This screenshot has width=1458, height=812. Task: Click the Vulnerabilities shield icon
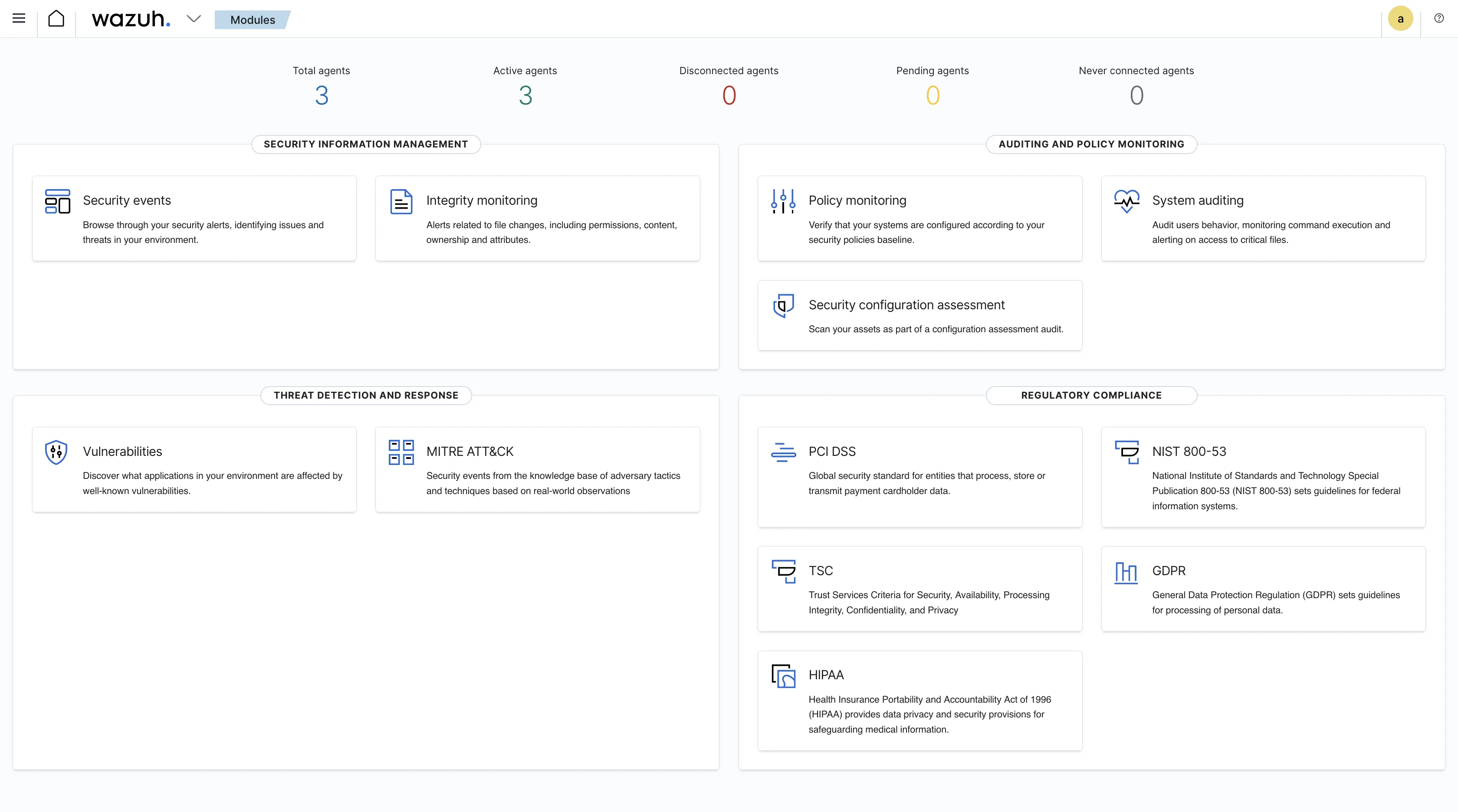click(56, 452)
